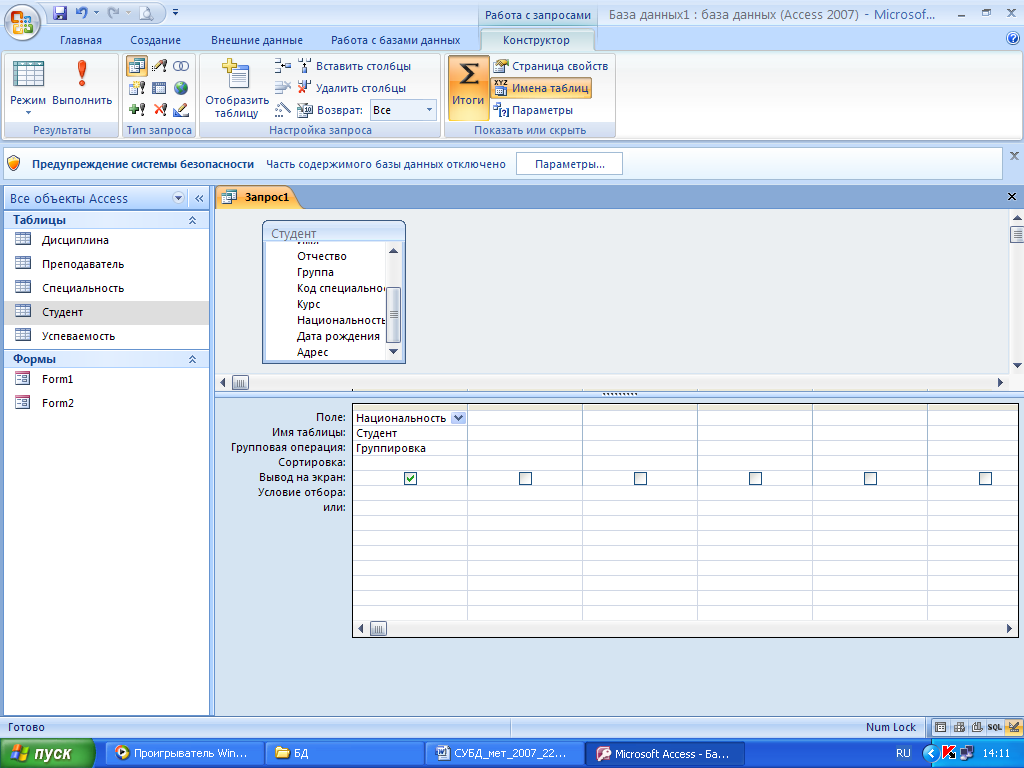Screen dimensions: 1024x768
Task: Open Access help question mark
Action: [x=1013, y=39]
